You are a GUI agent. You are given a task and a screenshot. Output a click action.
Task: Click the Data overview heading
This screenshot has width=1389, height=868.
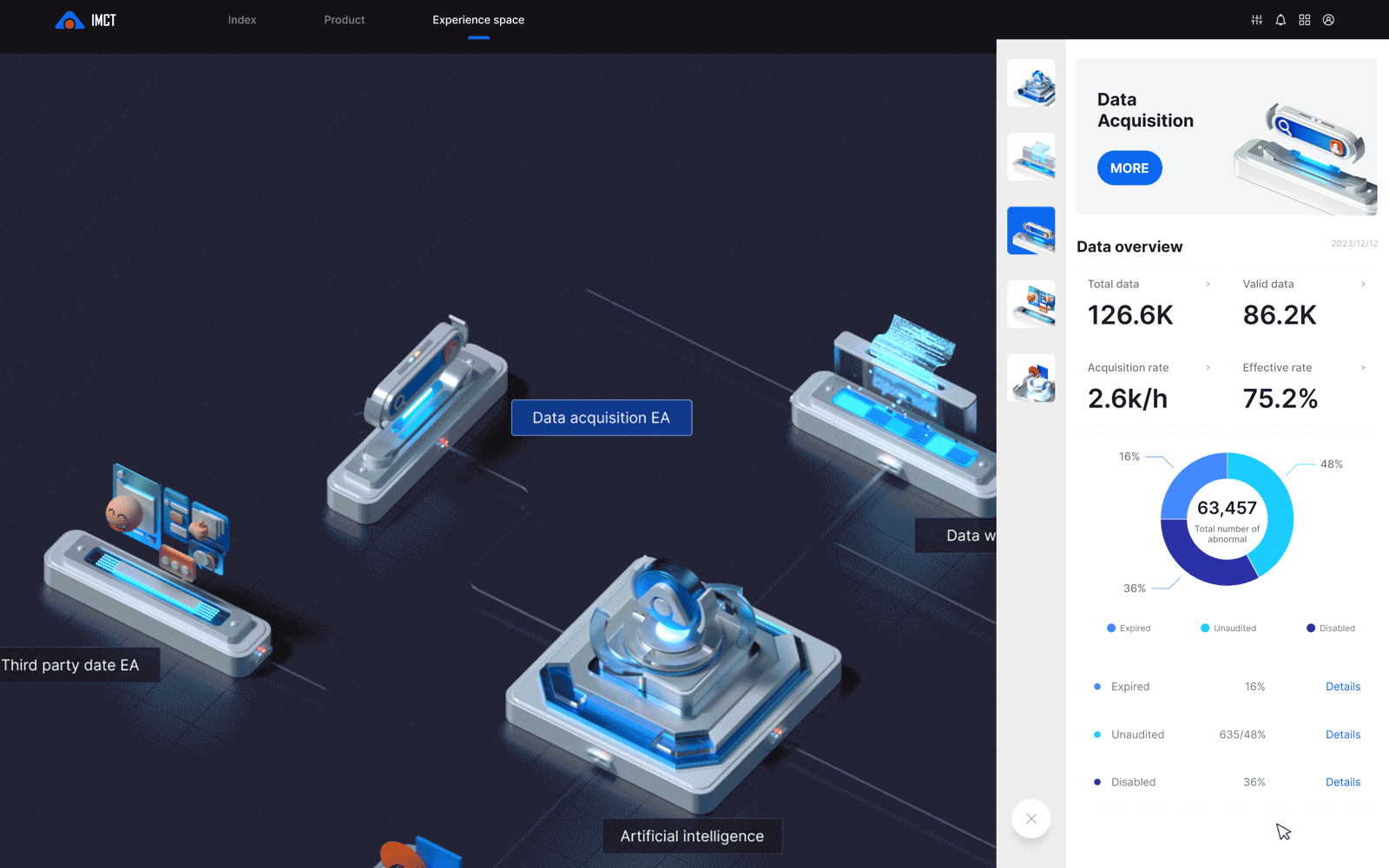click(1129, 247)
